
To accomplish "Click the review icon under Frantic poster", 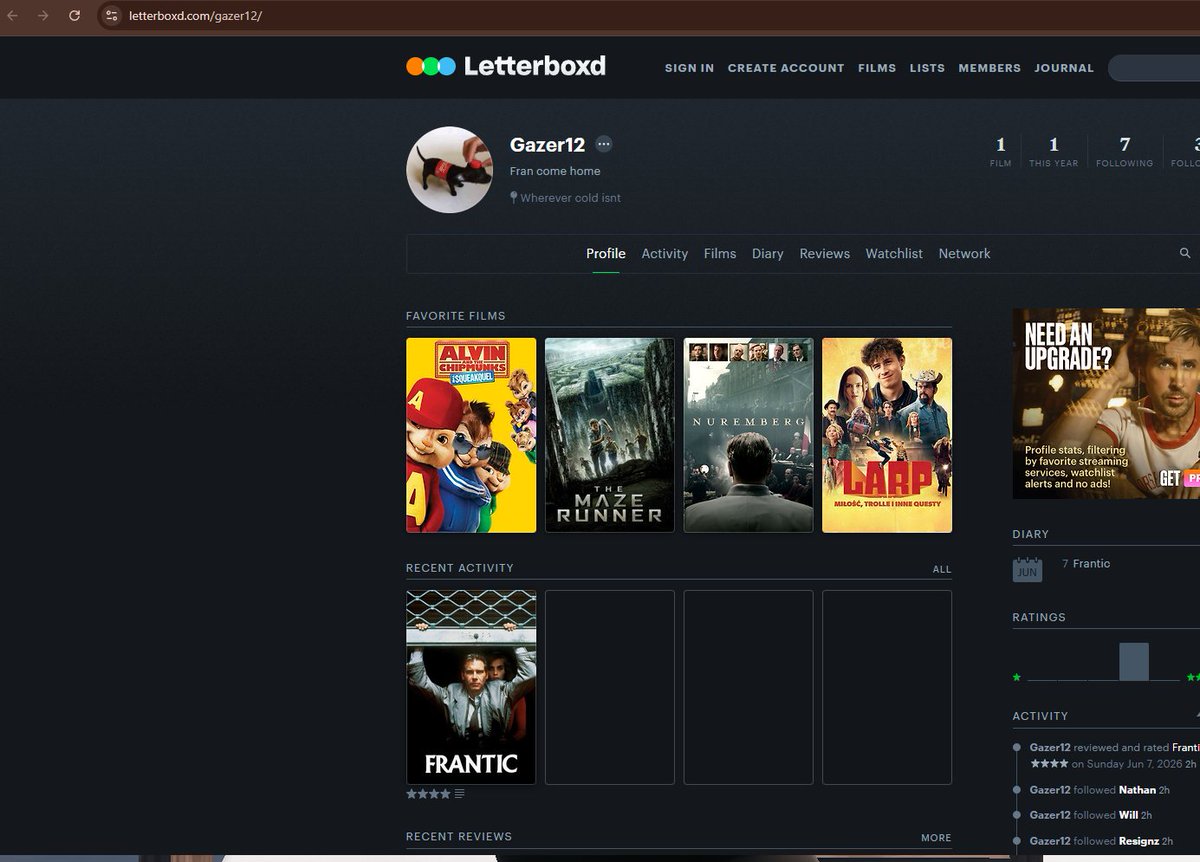I will pyautogui.click(x=460, y=794).
